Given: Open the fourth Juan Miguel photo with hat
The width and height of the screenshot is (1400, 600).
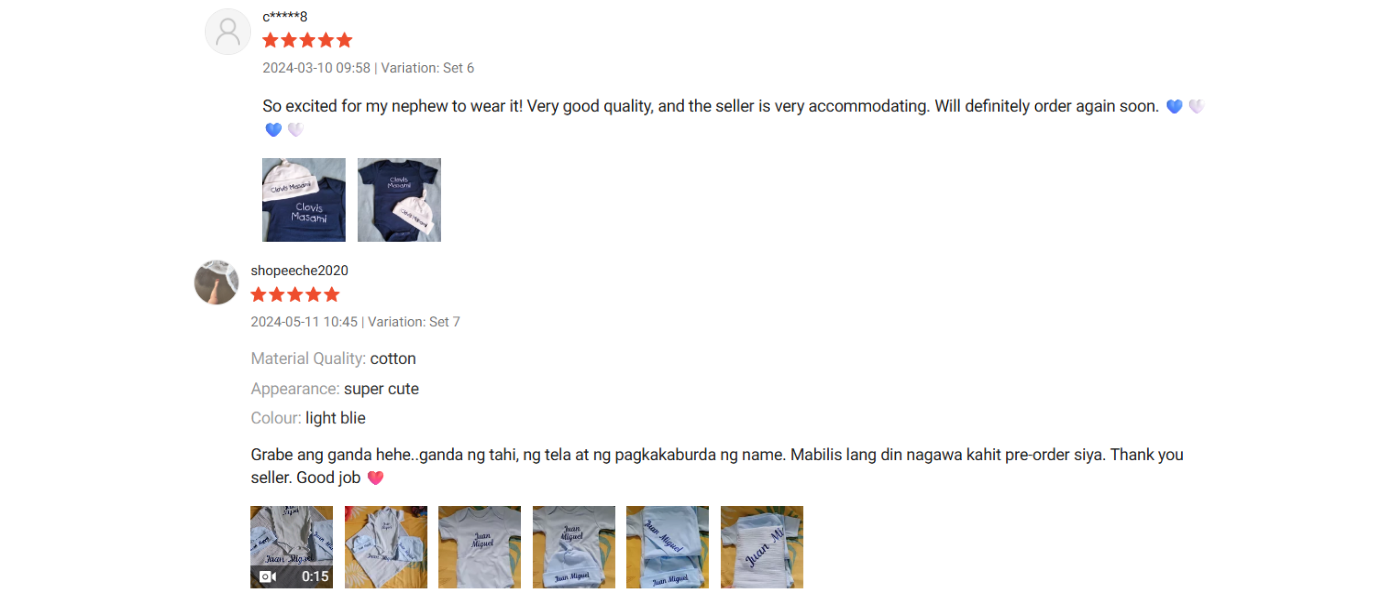Looking at the screenshot, I should (x=574, y=547).
